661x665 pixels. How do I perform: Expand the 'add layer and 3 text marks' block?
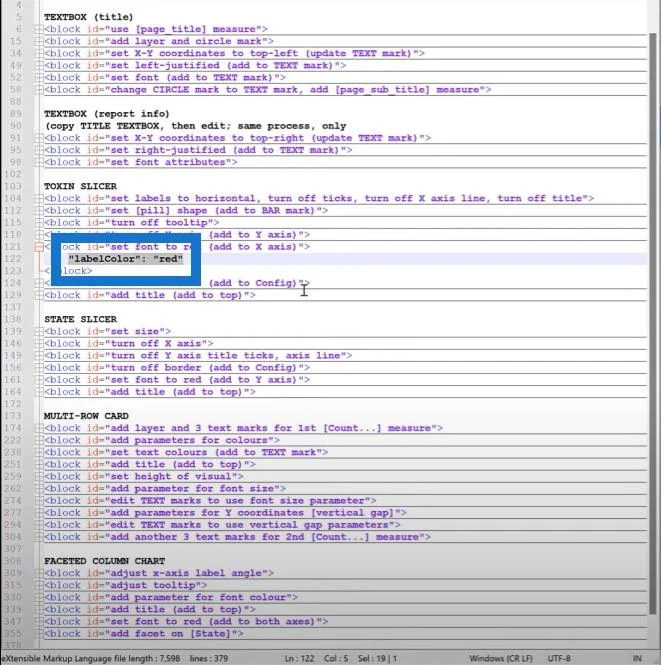[x=39, y=428]
